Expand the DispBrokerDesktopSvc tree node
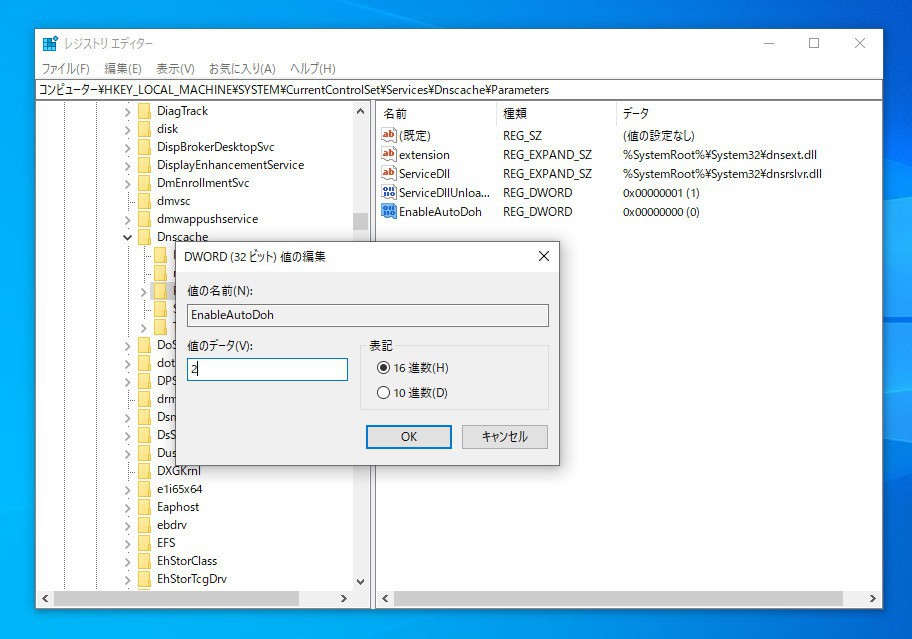Viewport: 912px width, 639px height. [x=127, y=148]
